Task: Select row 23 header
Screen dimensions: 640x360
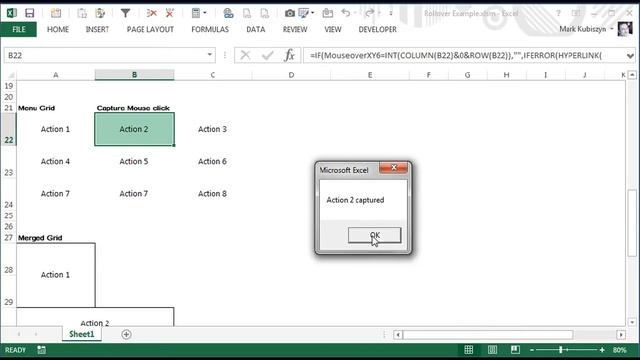Action: [9, 162]
